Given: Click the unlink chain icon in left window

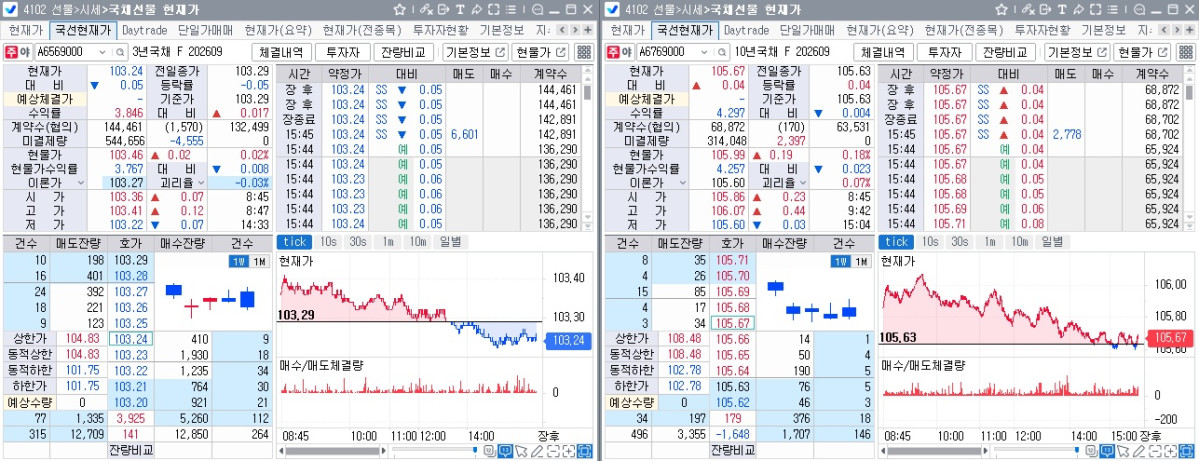Looking at the screenshot, I should 426,10.
